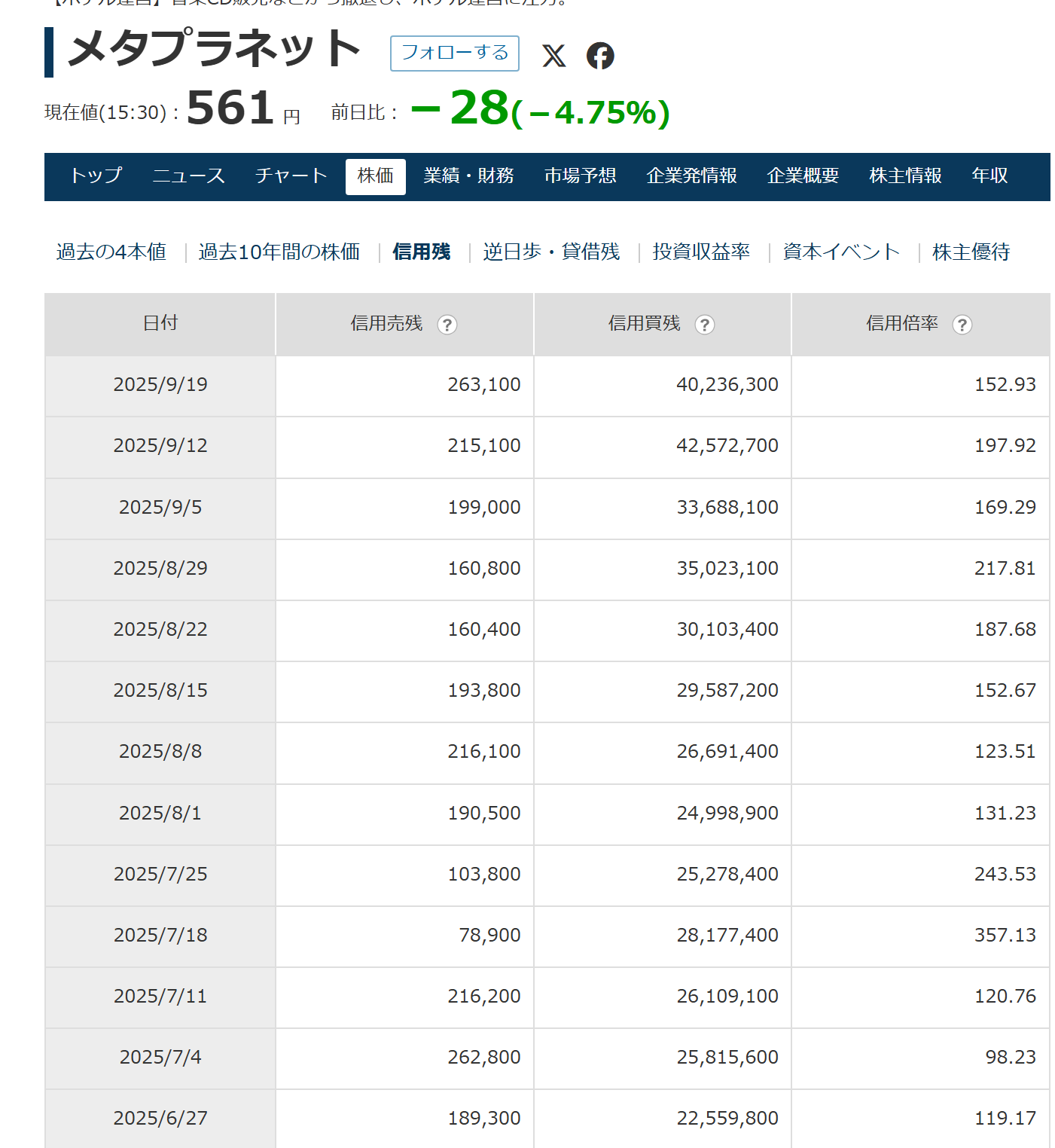Image resolution: width=1055 pixels, height=1148 pixels.
Task: Click buy balance value 26,109,100
Action: 727,997
